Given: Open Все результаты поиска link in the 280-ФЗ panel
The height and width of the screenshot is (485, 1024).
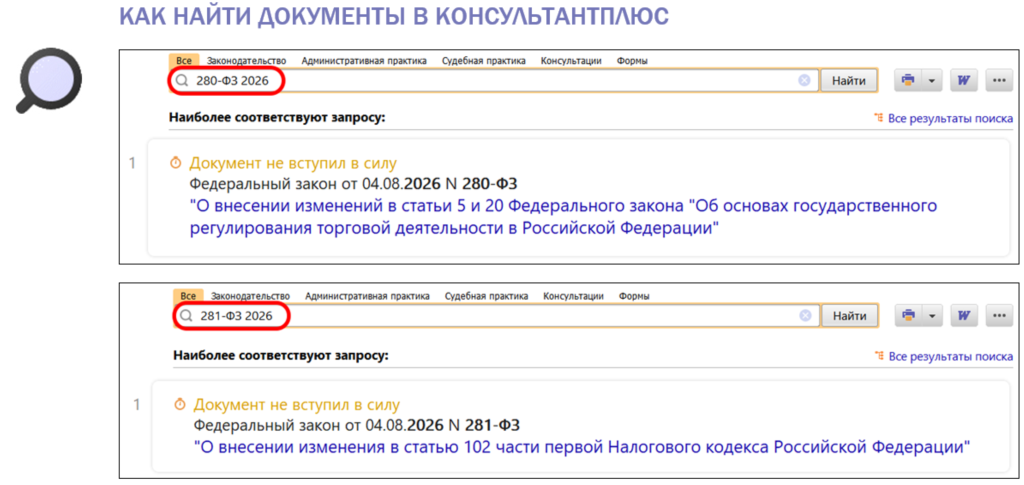Looking at the screenshot, I should 950,119.
